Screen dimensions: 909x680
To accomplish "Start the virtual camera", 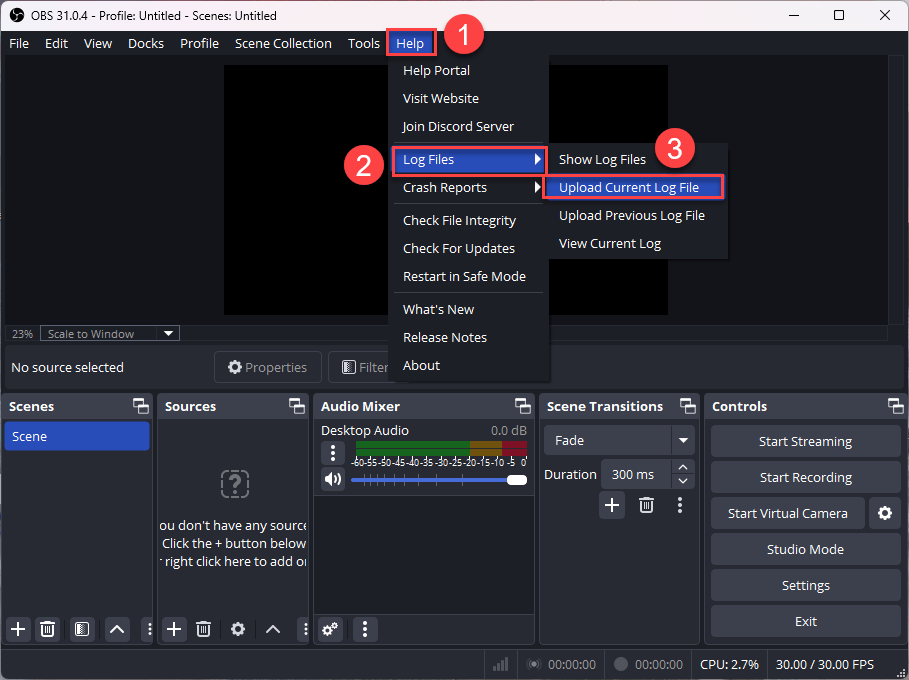I will 788,513.
